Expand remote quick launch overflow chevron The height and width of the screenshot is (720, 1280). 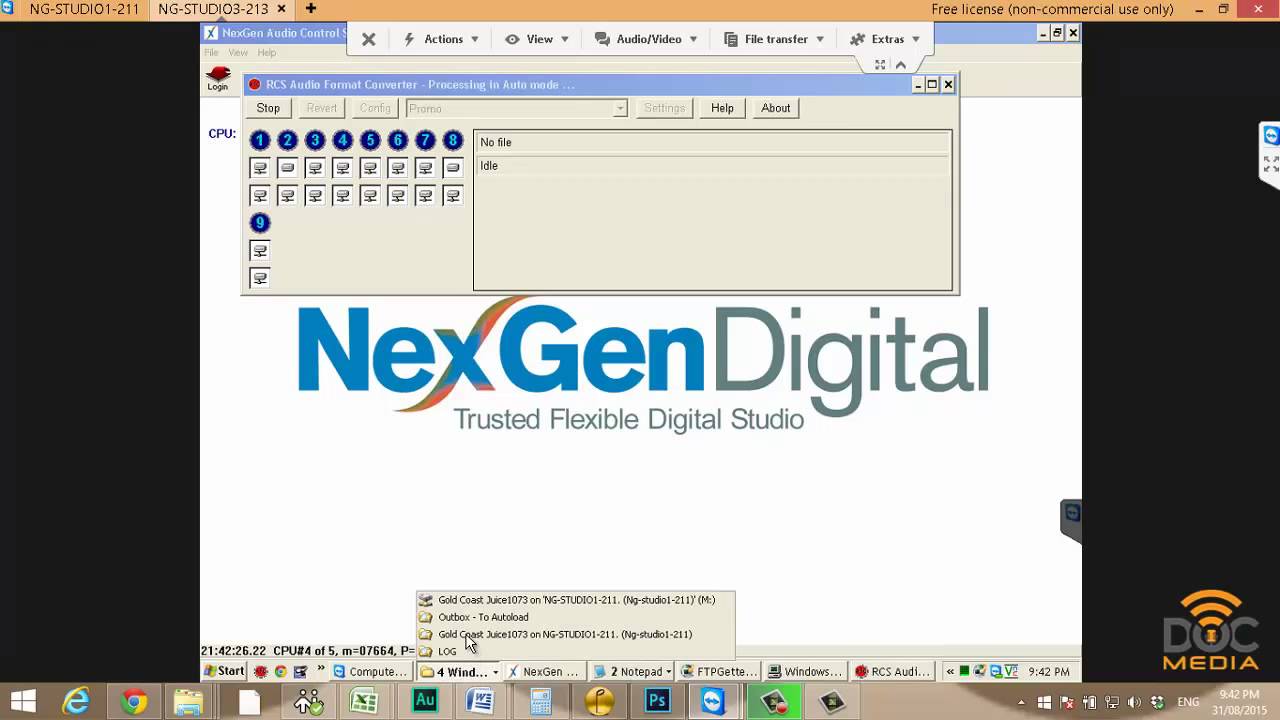coord(321,670)
